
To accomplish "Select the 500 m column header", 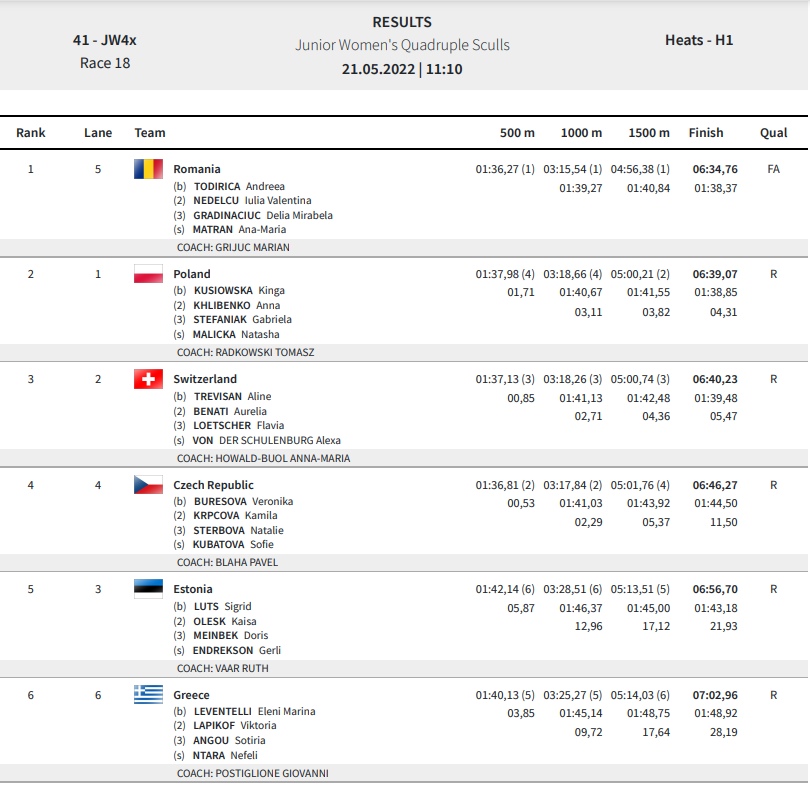I will coord(517,133).
